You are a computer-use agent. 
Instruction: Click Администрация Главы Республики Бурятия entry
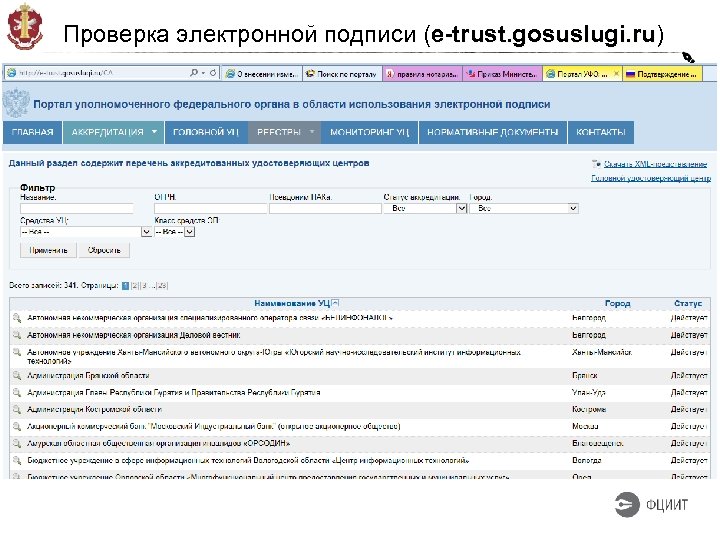click(174, 393)
